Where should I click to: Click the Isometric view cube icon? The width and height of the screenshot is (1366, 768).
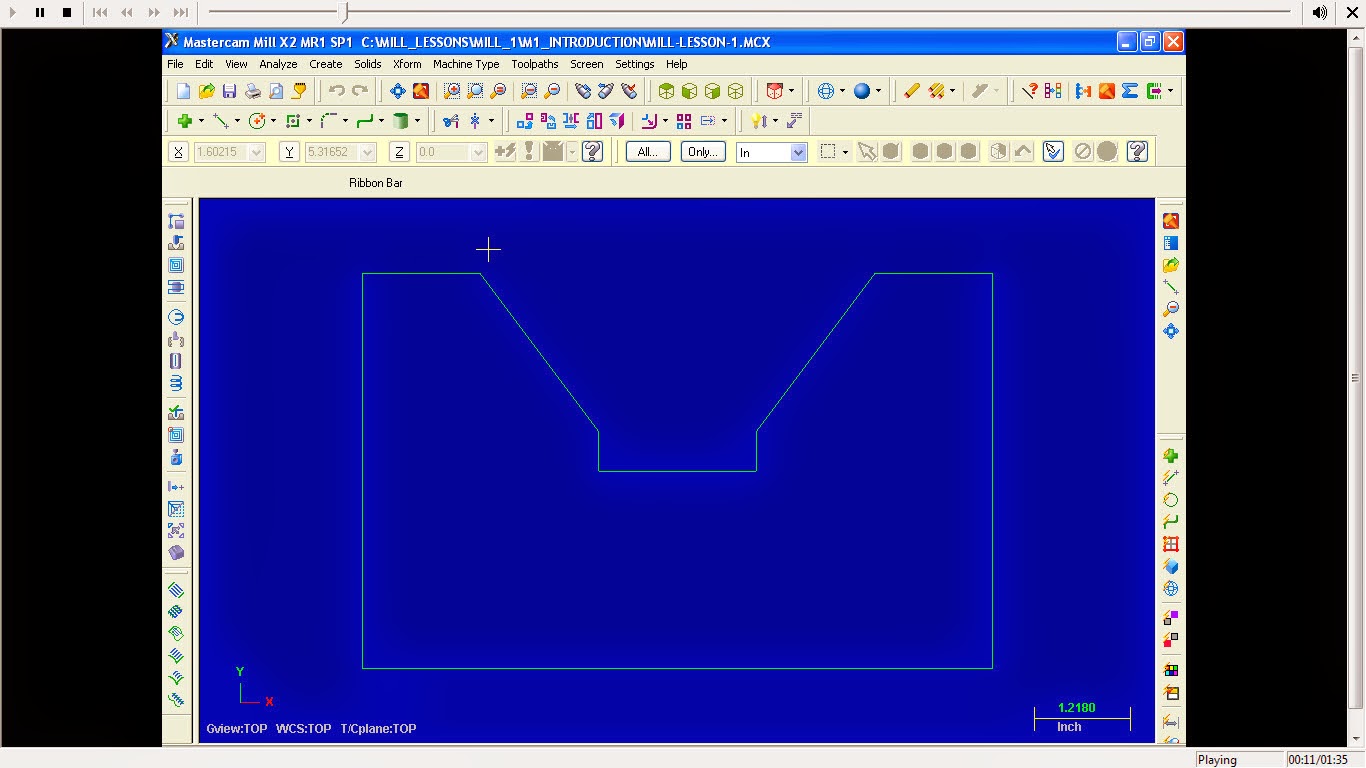pyautogui.click(x=734, y=90)
